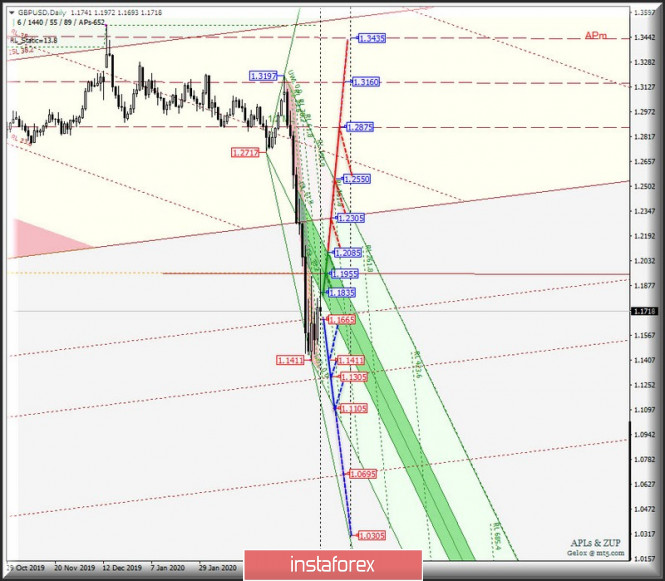
Task: Click the current price marker 1.1718
Action: coord(644,311)
